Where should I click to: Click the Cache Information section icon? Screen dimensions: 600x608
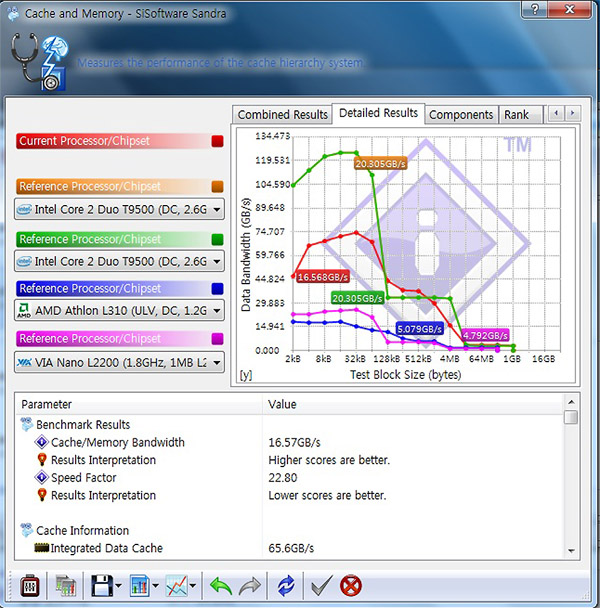click(27, 530)
